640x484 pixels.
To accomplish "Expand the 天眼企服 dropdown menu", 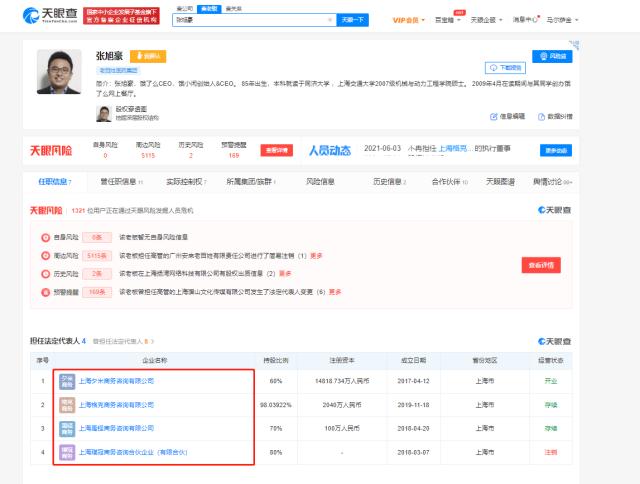I will (x=486, y=20).
